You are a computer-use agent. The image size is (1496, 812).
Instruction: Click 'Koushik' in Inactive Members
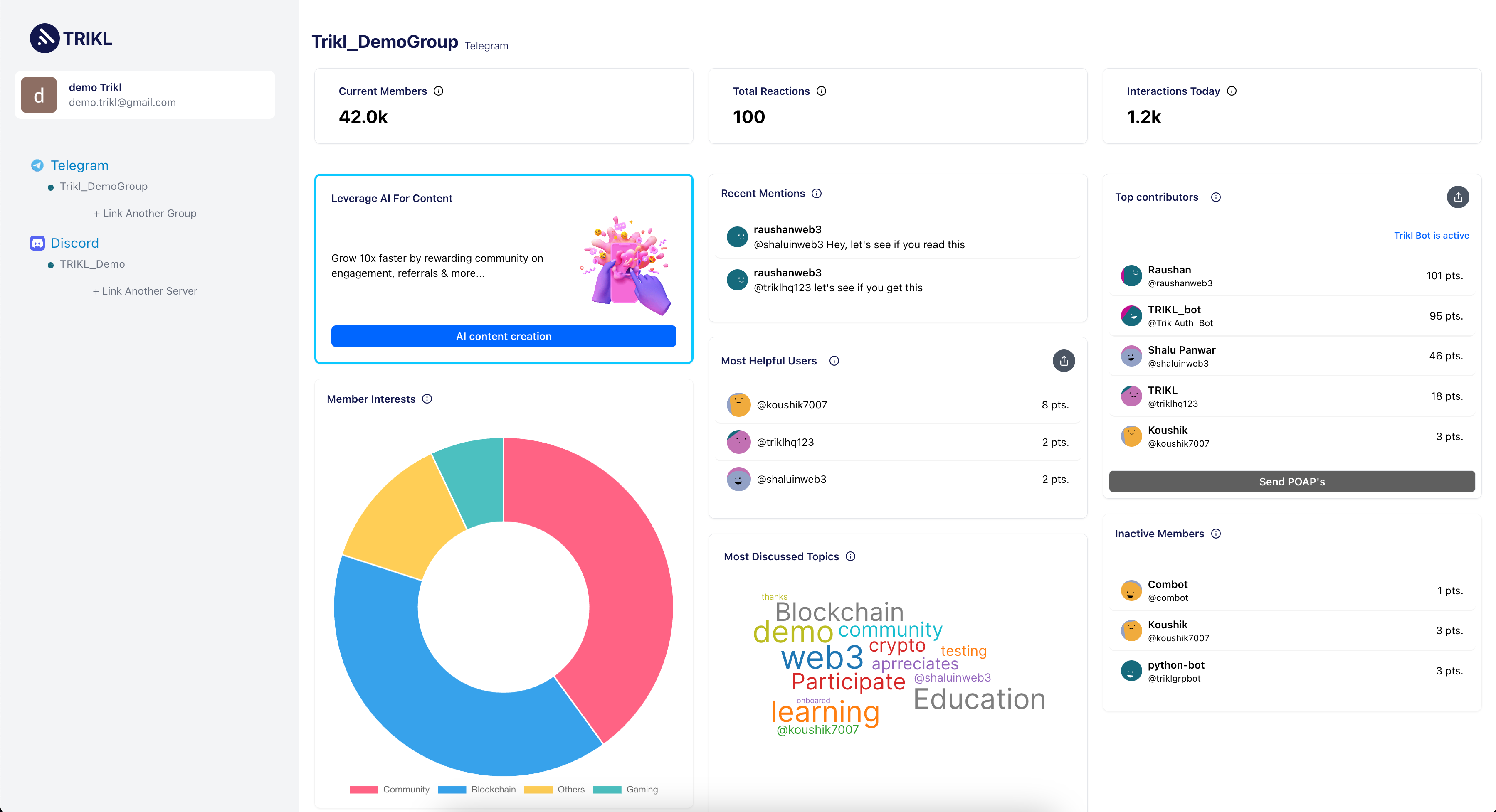(1167, 625)
